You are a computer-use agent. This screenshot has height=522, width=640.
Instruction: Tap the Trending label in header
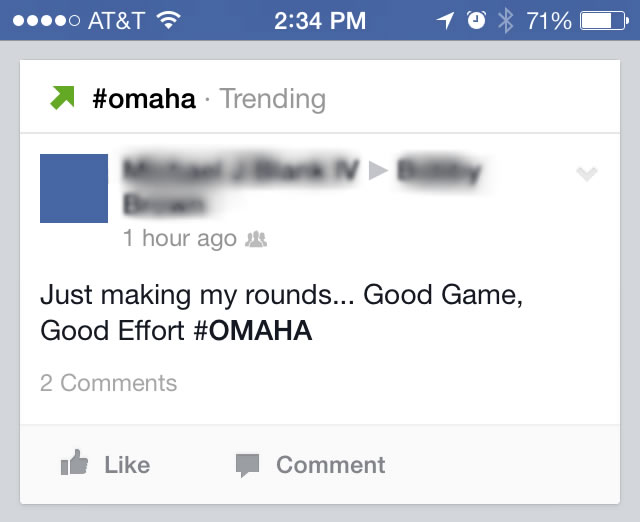point(273,99)
